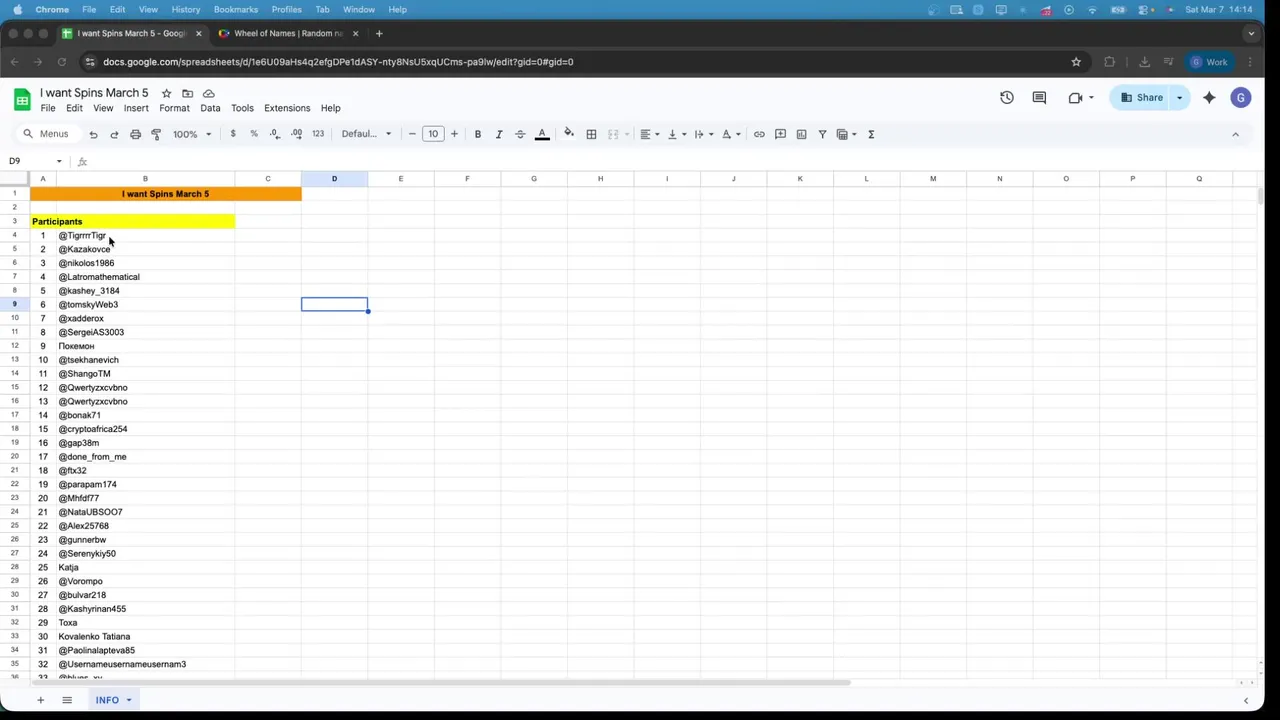Open table views dropdown in toolbar
1280x720 pixels.
(x=847, y=134)
